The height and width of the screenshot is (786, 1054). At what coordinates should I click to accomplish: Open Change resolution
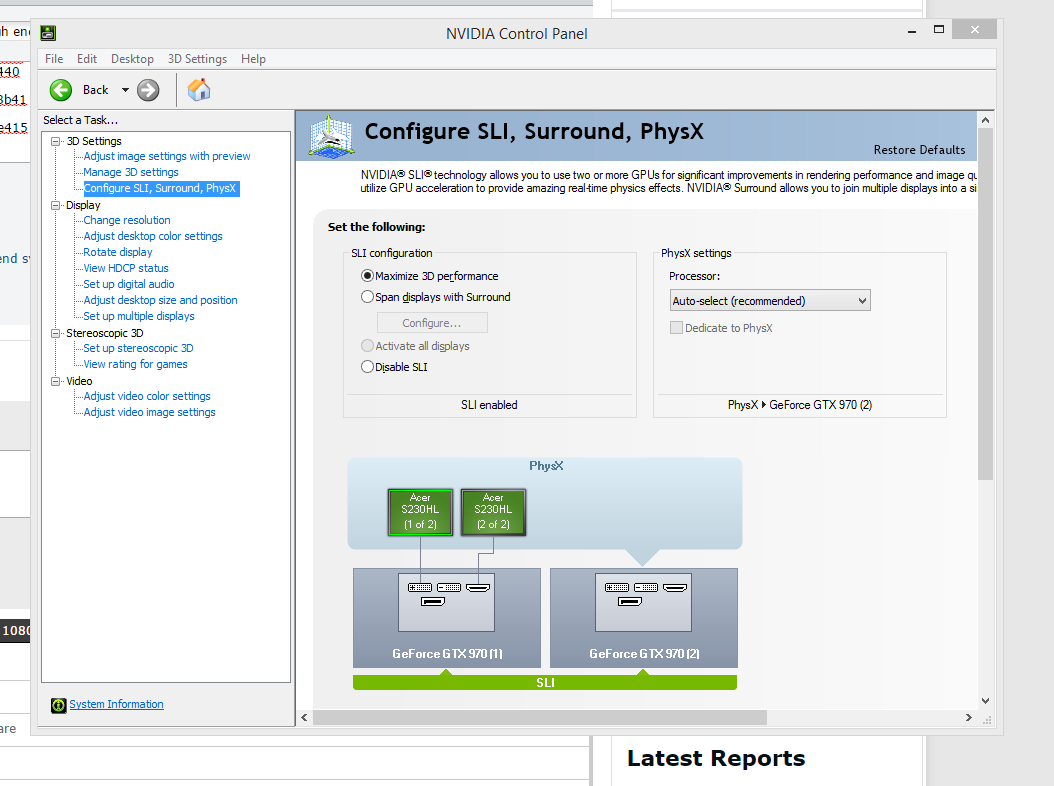click(127, 220)
